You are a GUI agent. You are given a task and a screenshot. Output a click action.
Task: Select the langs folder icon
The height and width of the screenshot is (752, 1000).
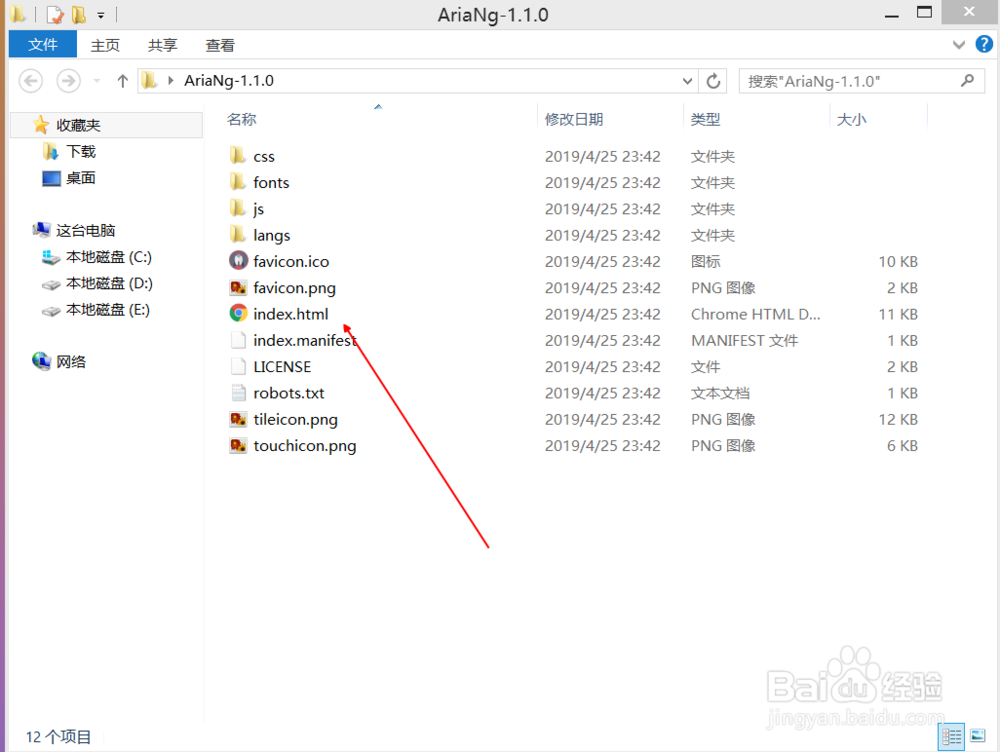click(237, 235)
